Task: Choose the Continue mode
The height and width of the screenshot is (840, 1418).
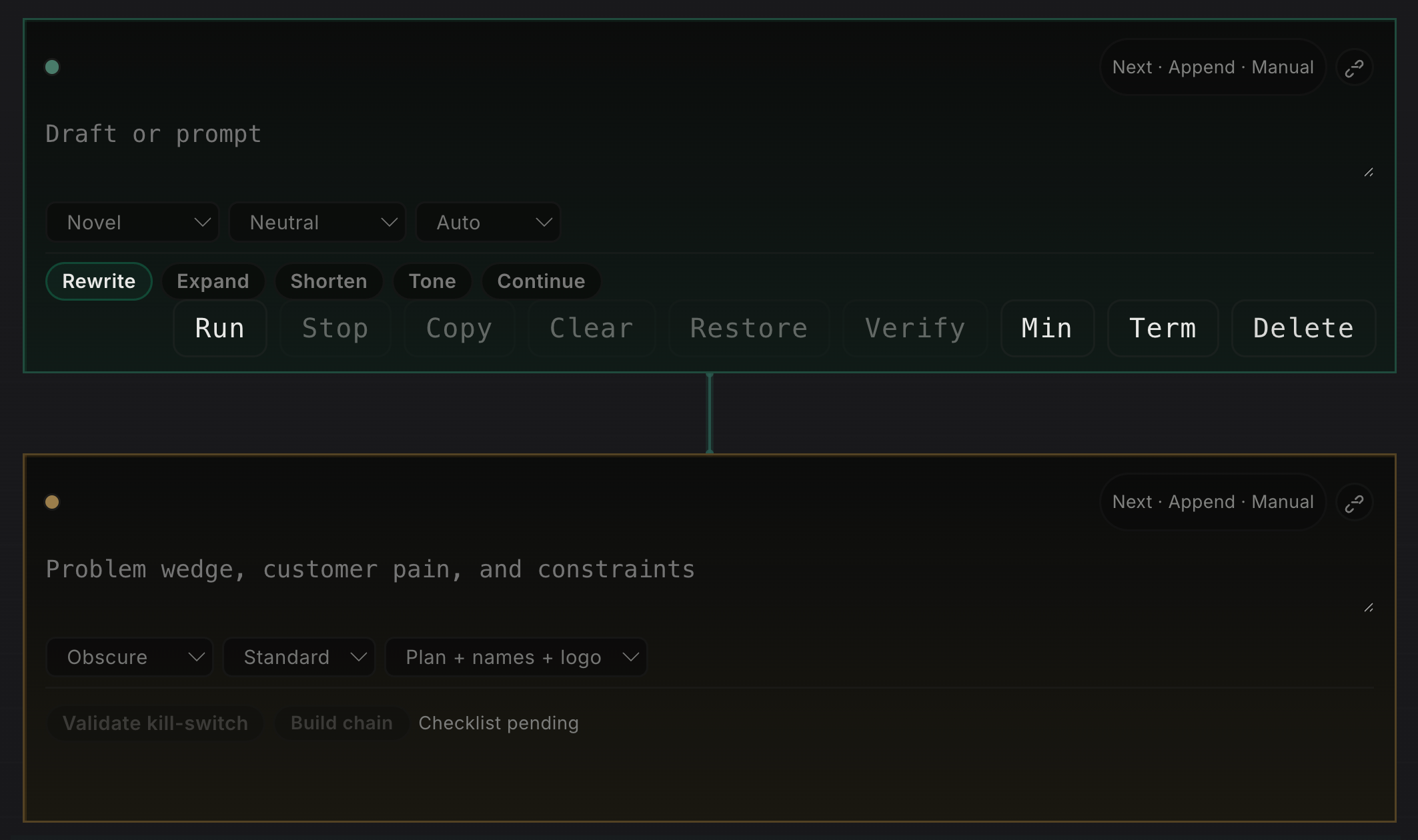Action: coord(541,281)
